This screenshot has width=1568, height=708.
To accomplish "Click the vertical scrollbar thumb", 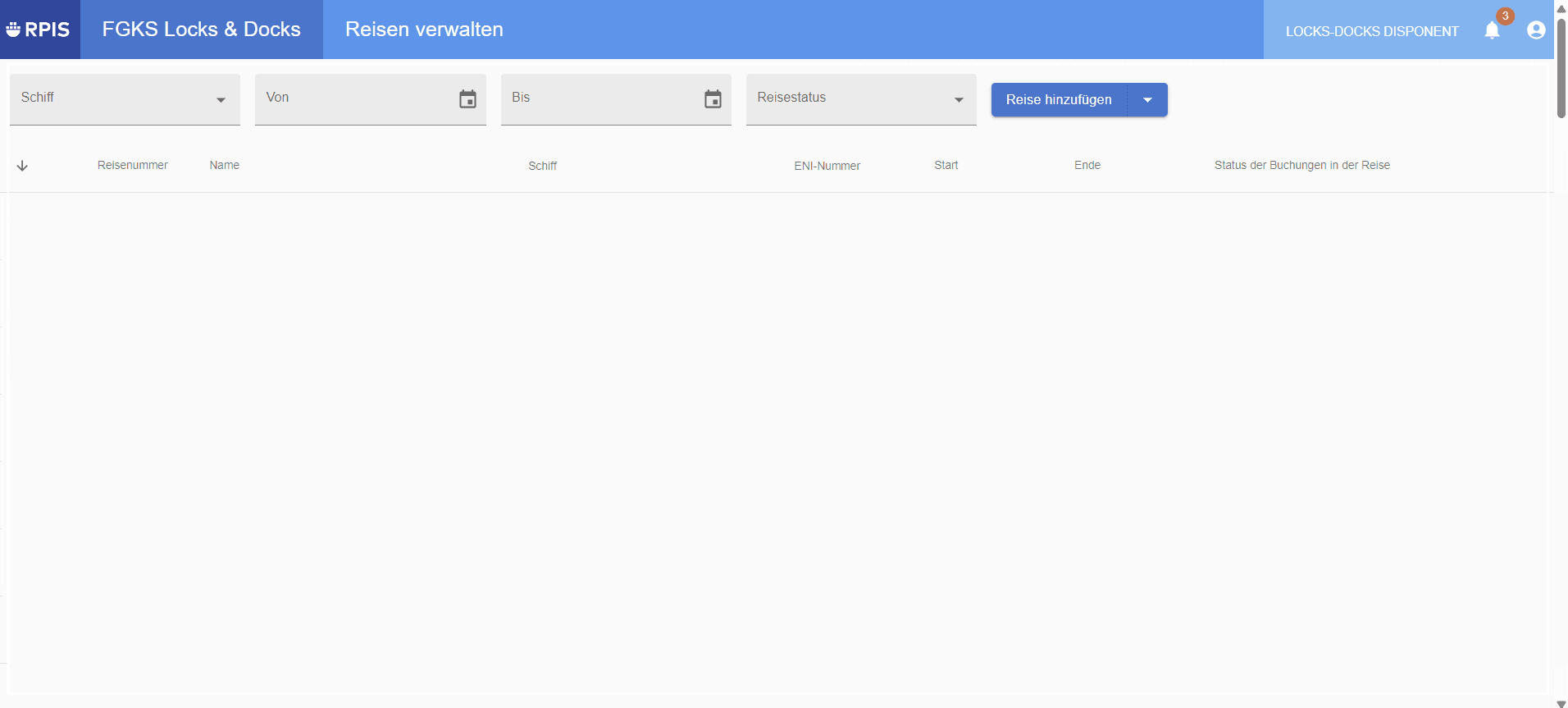I will point(1561,67).
